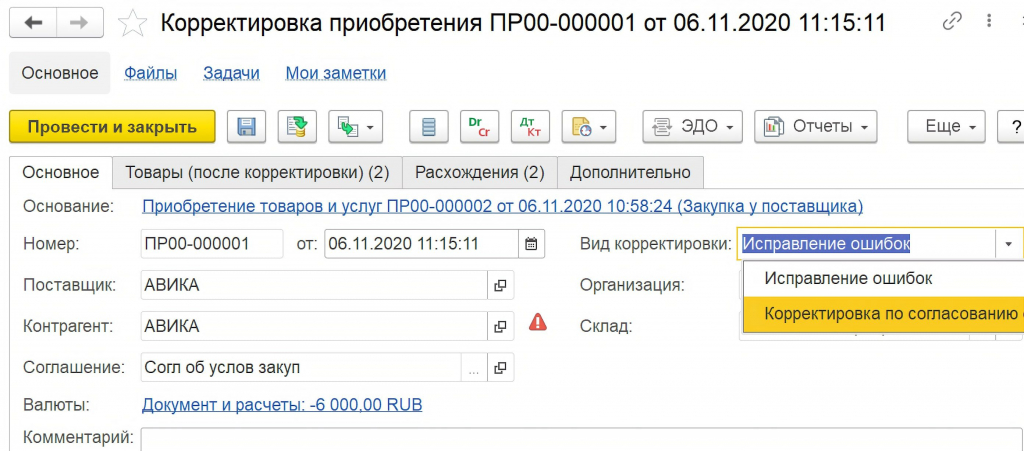Open the document with clock dropdown button
The height and width of the screenshot is (451, 1024).
tap(588, 127)
